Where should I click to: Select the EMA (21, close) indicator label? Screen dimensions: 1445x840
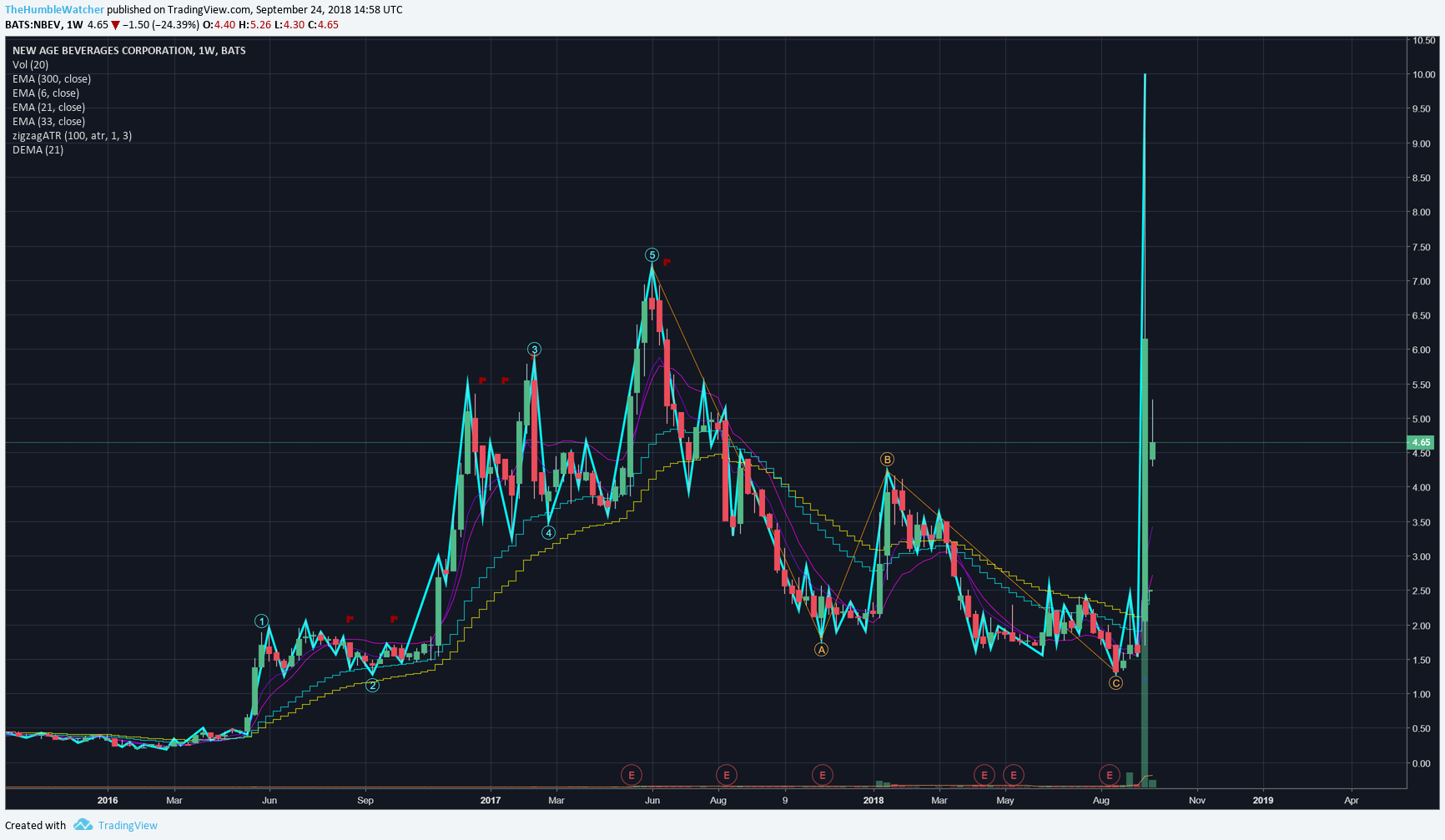click(48, 108)
